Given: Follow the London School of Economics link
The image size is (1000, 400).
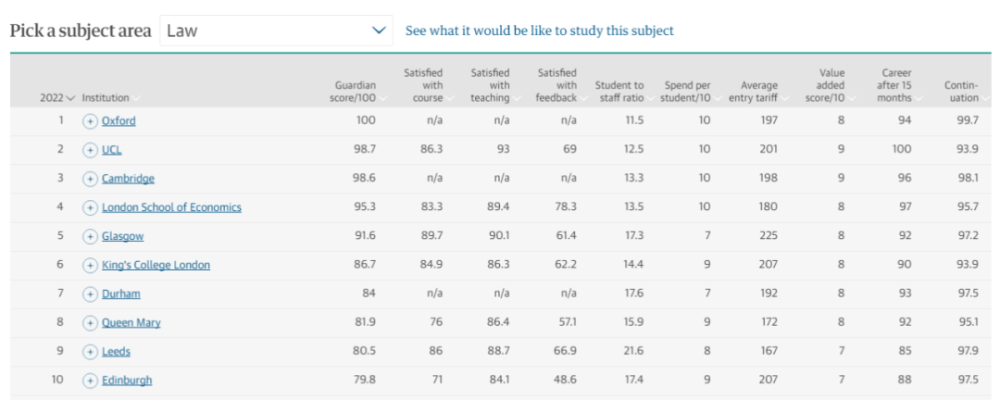Looking at the screenshot, I should click(171, 208).
